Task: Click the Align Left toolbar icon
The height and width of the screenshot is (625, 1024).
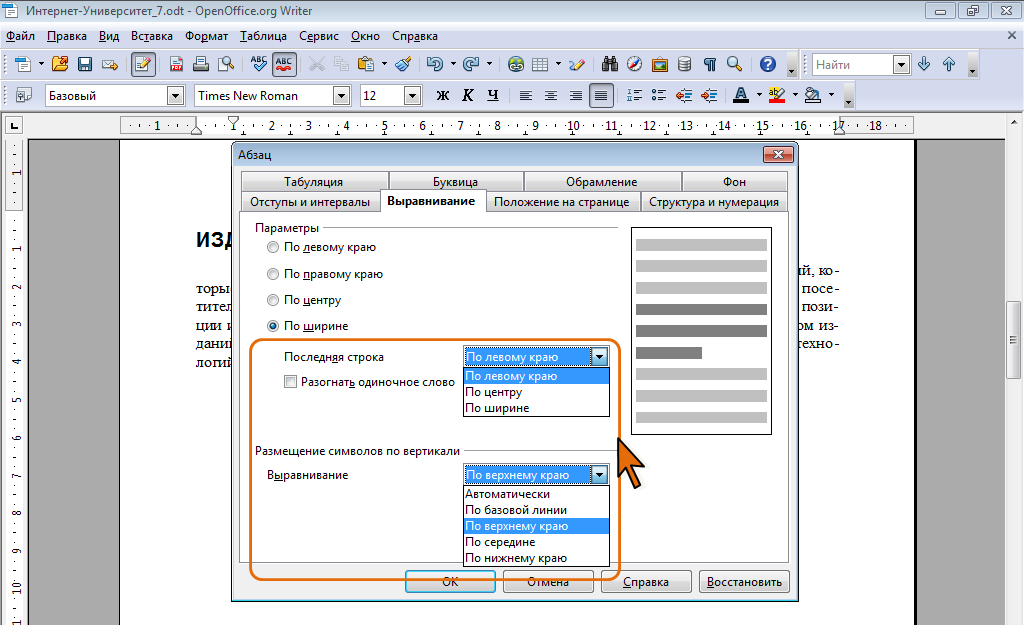Action: (x=526, y=96)
